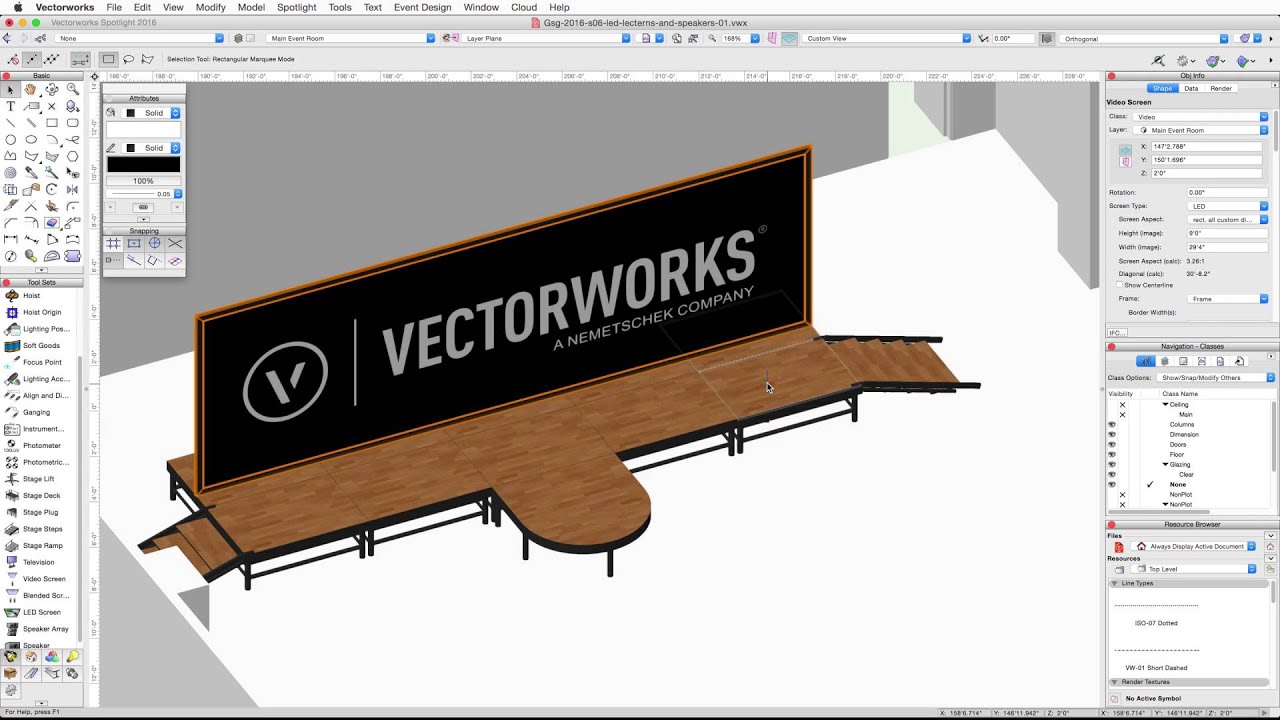Open the Class Options dropdown
This screenshot has width=1280, height=720.
click(1215, 378)
